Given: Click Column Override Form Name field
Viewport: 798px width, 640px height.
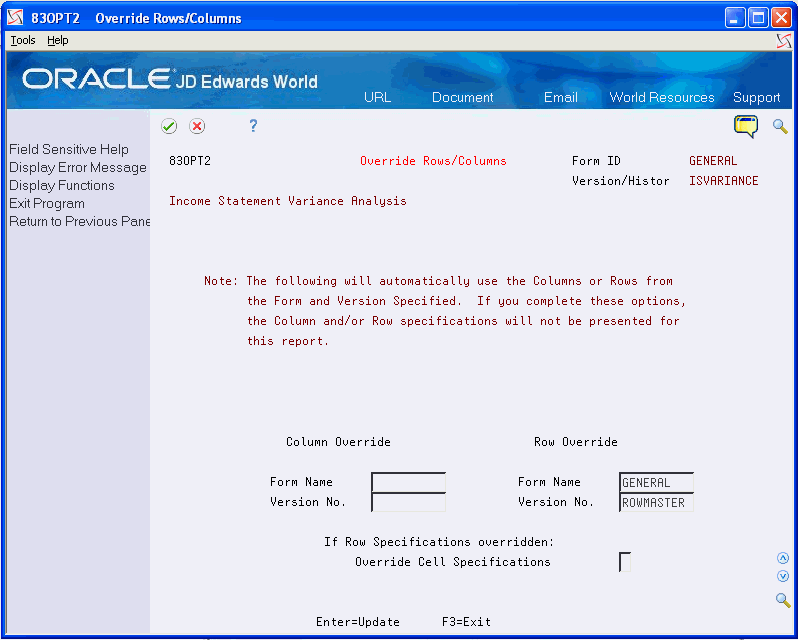Looking at the screenshot, I should 409,482.
